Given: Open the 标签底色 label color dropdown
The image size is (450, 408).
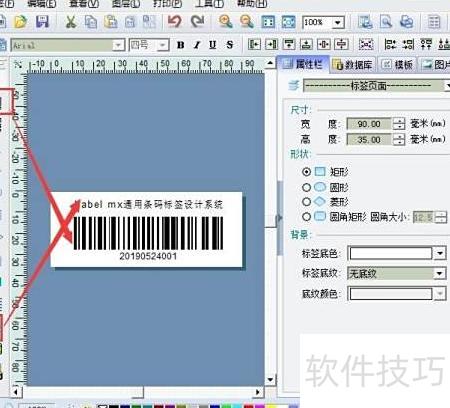Looking at the screenshot, I should point(440,254).
